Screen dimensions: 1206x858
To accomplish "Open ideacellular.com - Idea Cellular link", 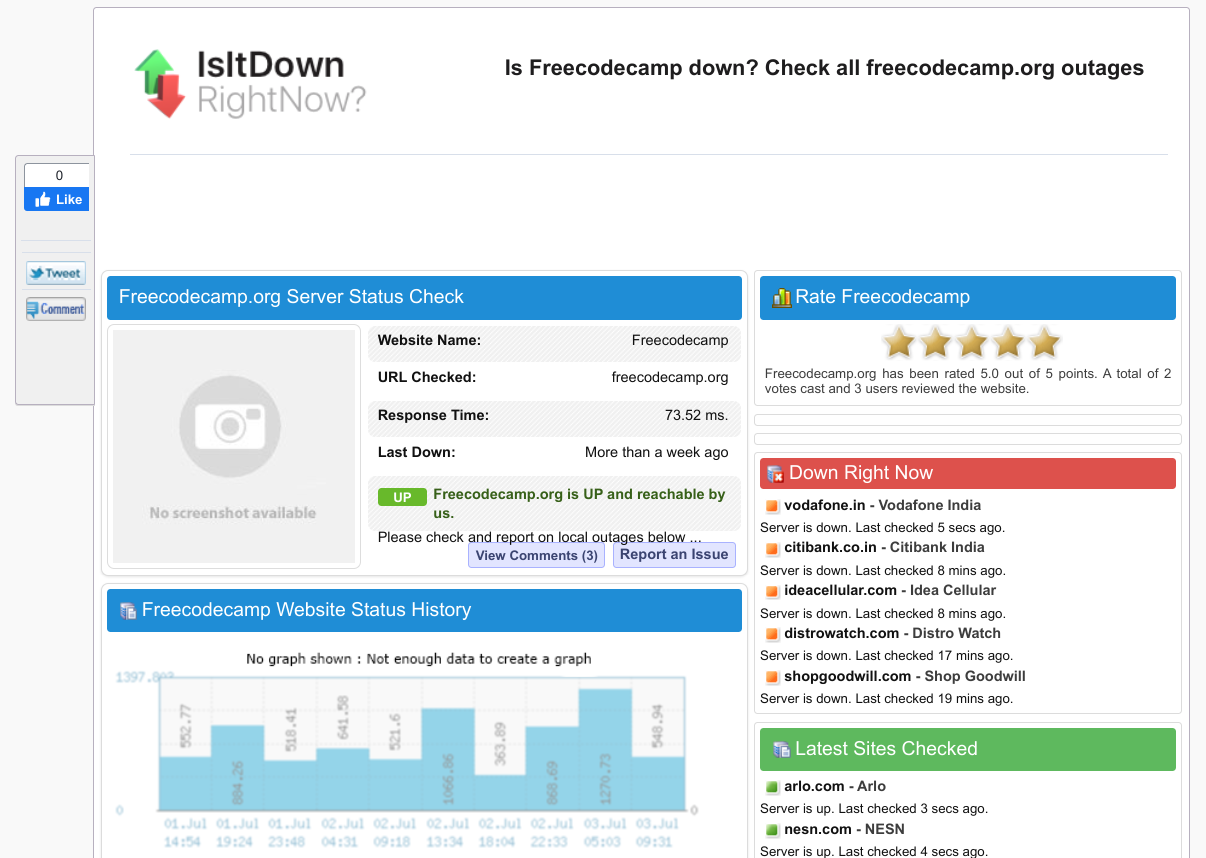I will click(x=890, y=590).
